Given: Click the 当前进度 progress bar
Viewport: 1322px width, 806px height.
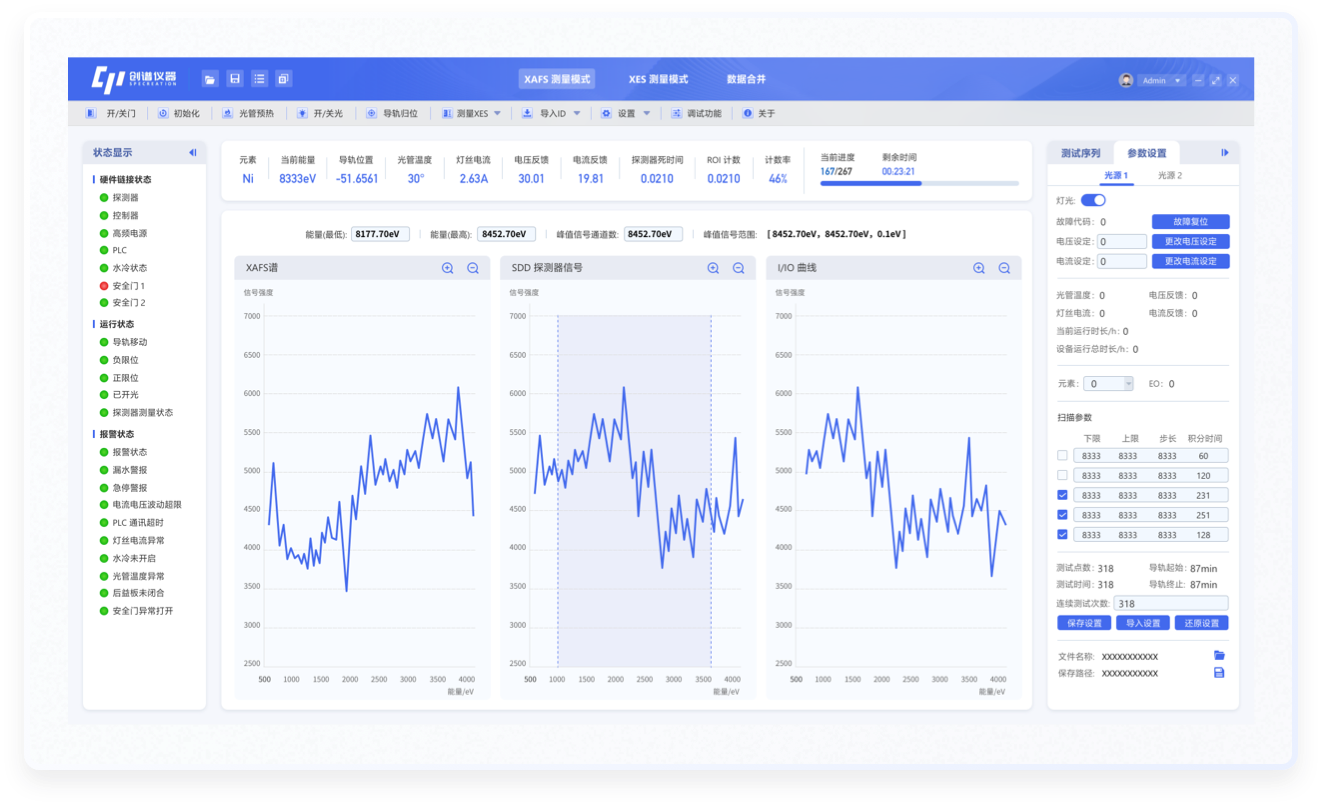Looking at the screenshot, I should [x=919, y=183].
